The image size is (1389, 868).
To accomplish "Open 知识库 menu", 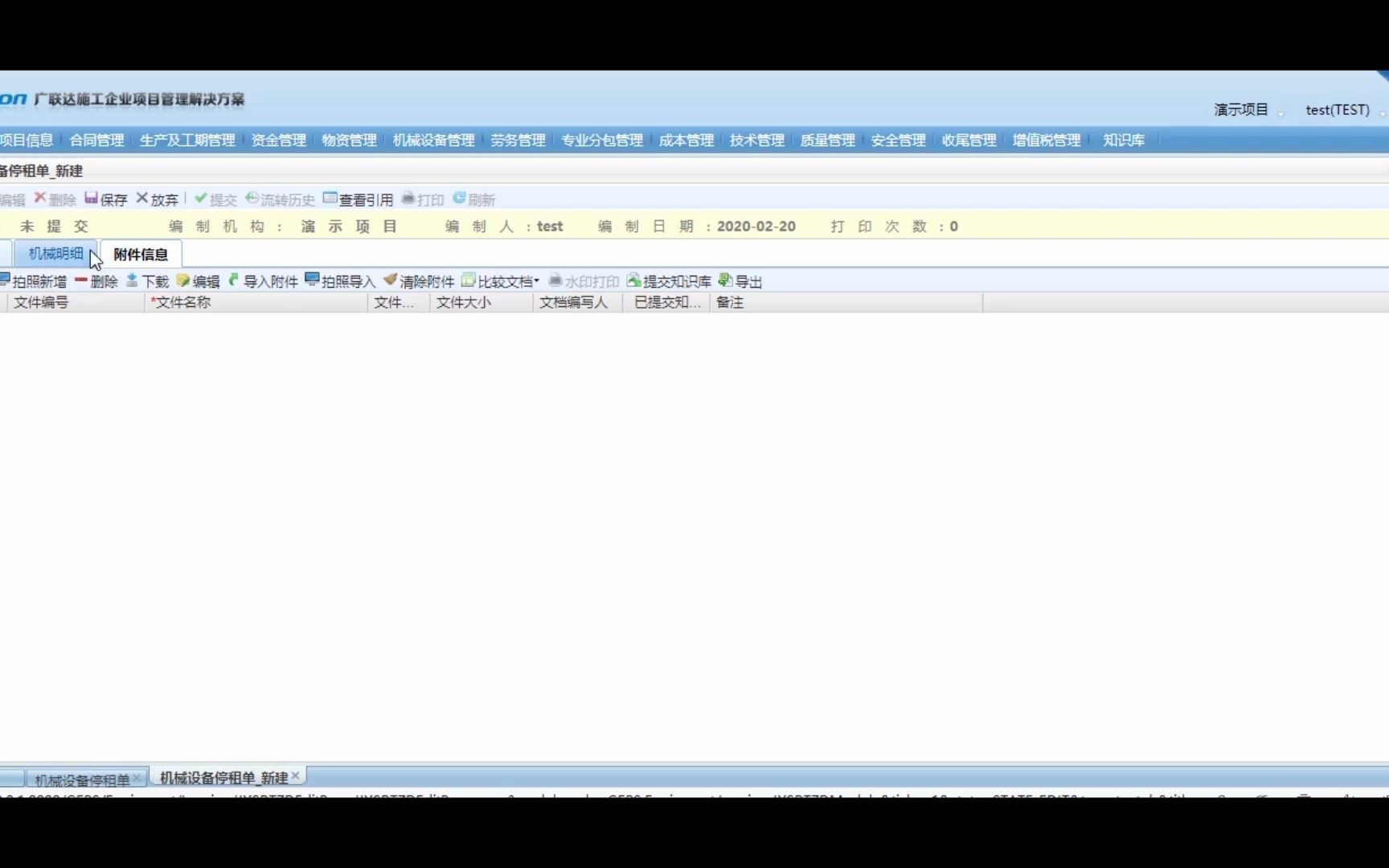I will [1123, 140].
